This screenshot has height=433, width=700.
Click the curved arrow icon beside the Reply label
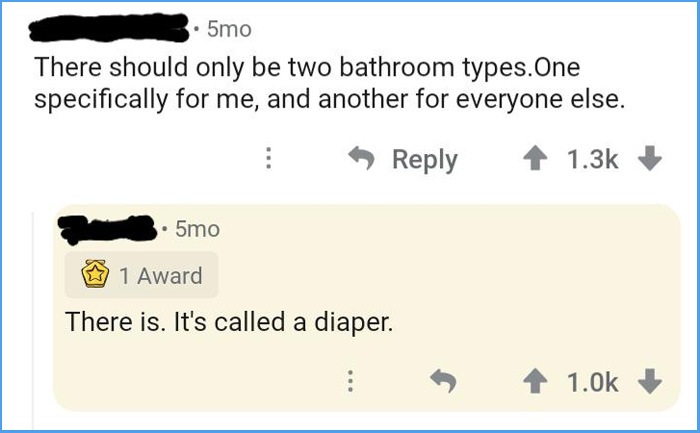click(x=359, y=160)
